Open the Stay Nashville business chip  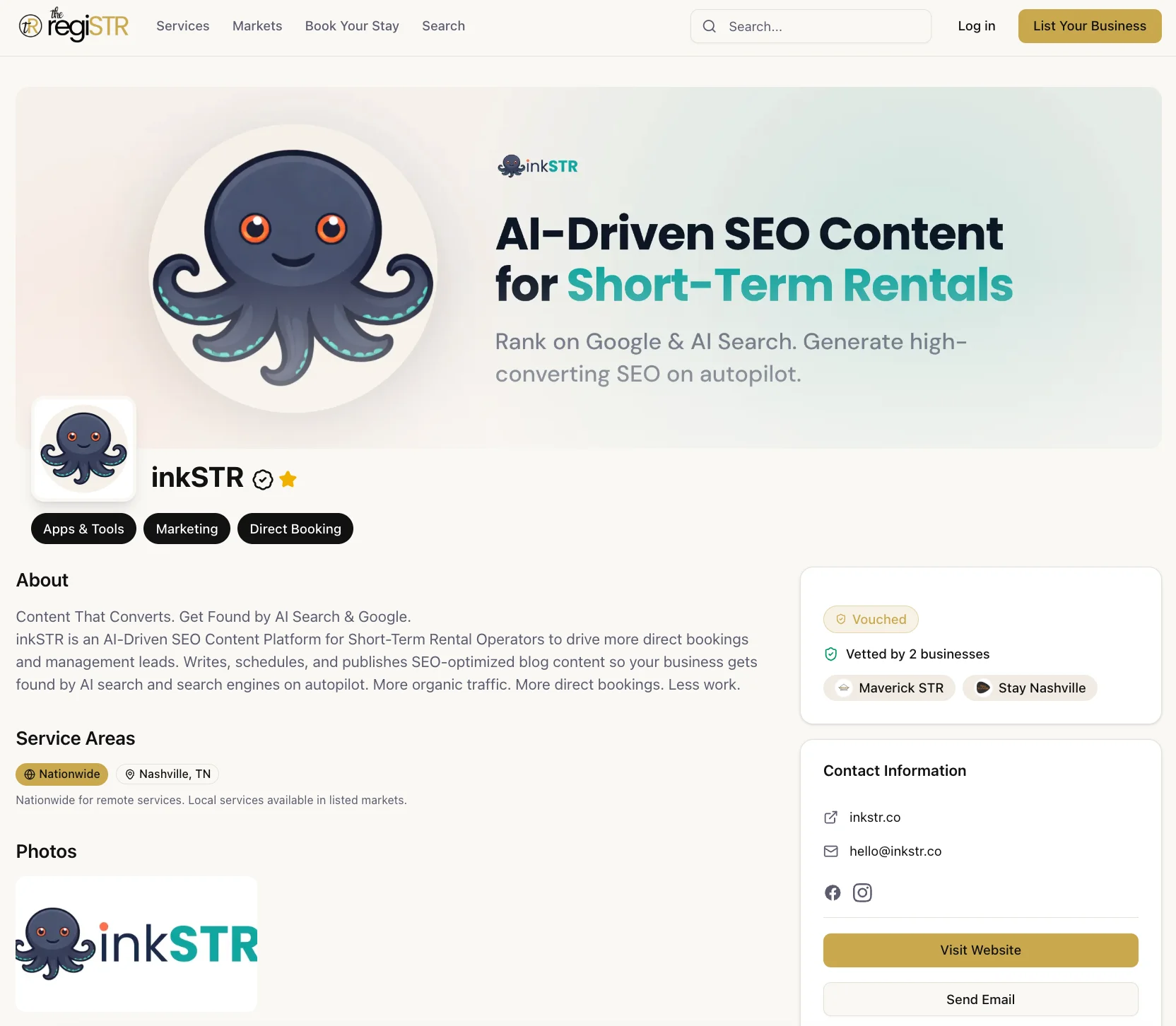tap(1030, 688)
